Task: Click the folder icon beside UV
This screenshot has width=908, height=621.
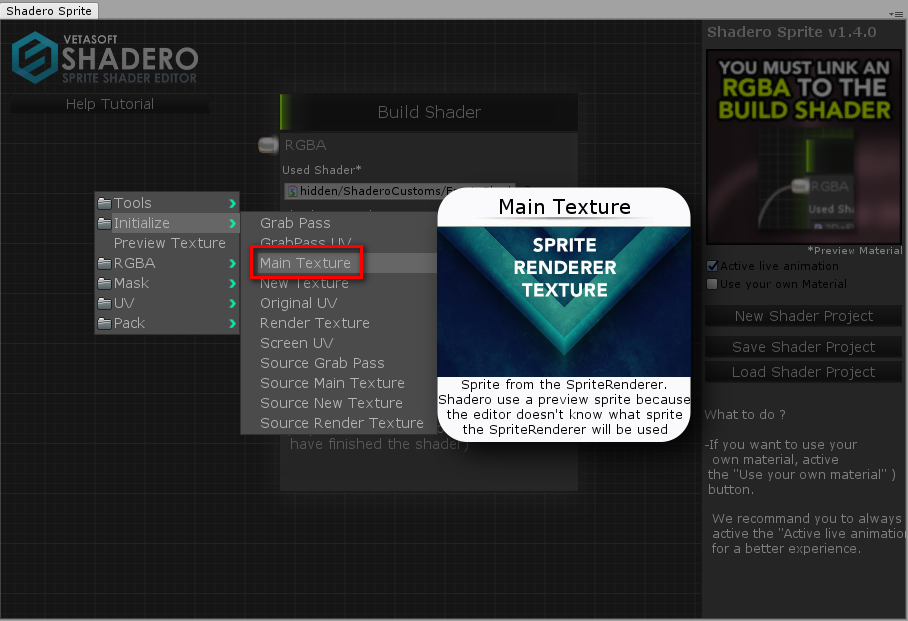Action: 104,303
